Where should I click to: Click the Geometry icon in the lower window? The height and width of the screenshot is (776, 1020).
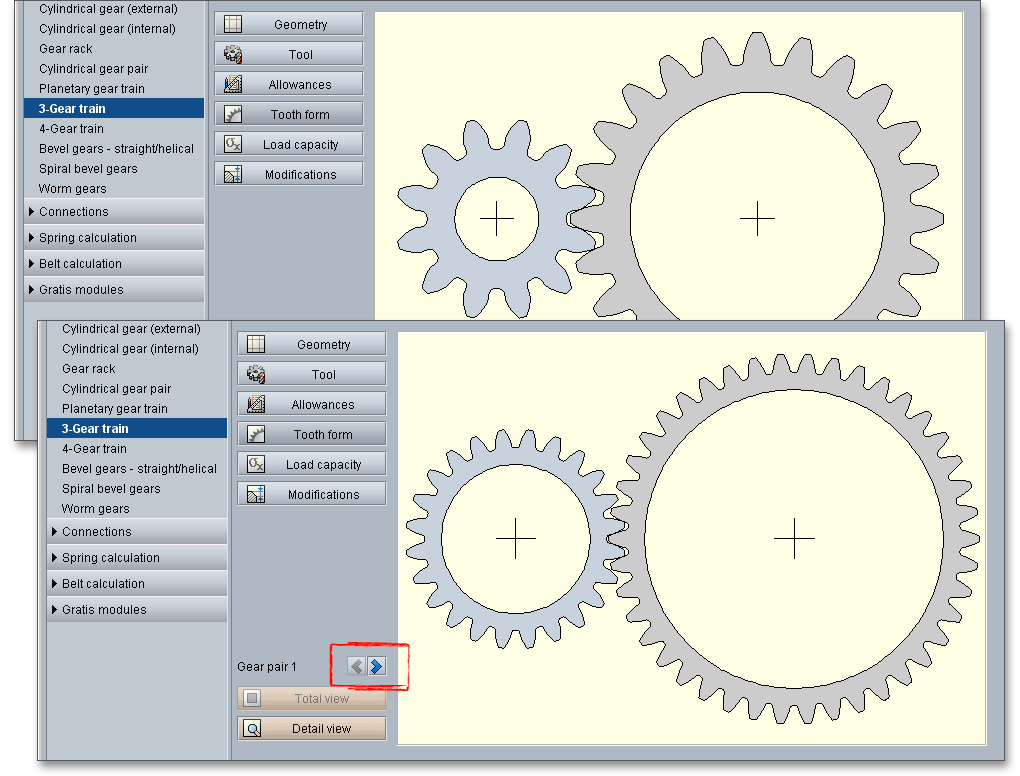pos(256,345)
